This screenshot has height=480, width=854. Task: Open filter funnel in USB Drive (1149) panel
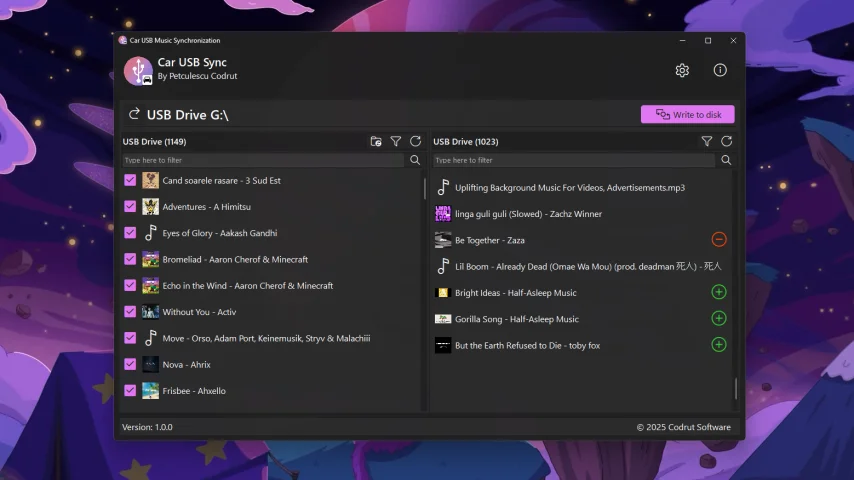396,142
